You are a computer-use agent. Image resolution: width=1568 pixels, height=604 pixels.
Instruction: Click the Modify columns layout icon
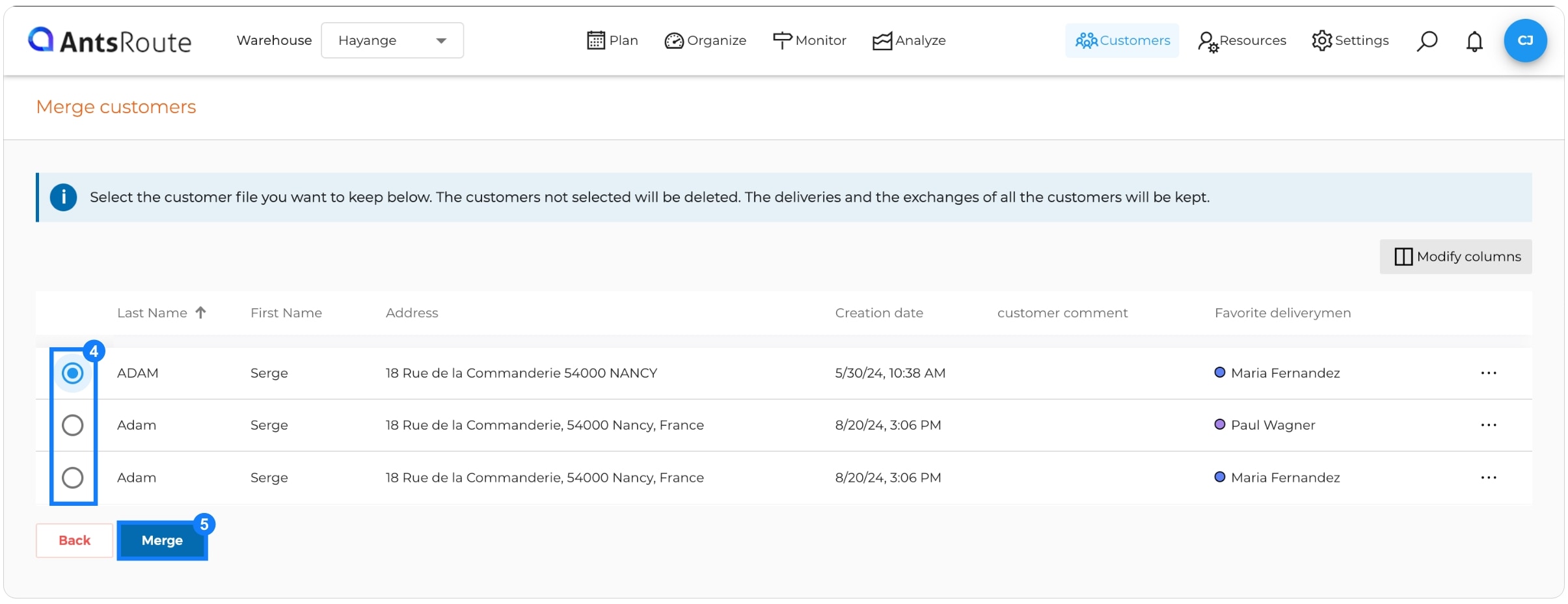[x=1403, y=257]
